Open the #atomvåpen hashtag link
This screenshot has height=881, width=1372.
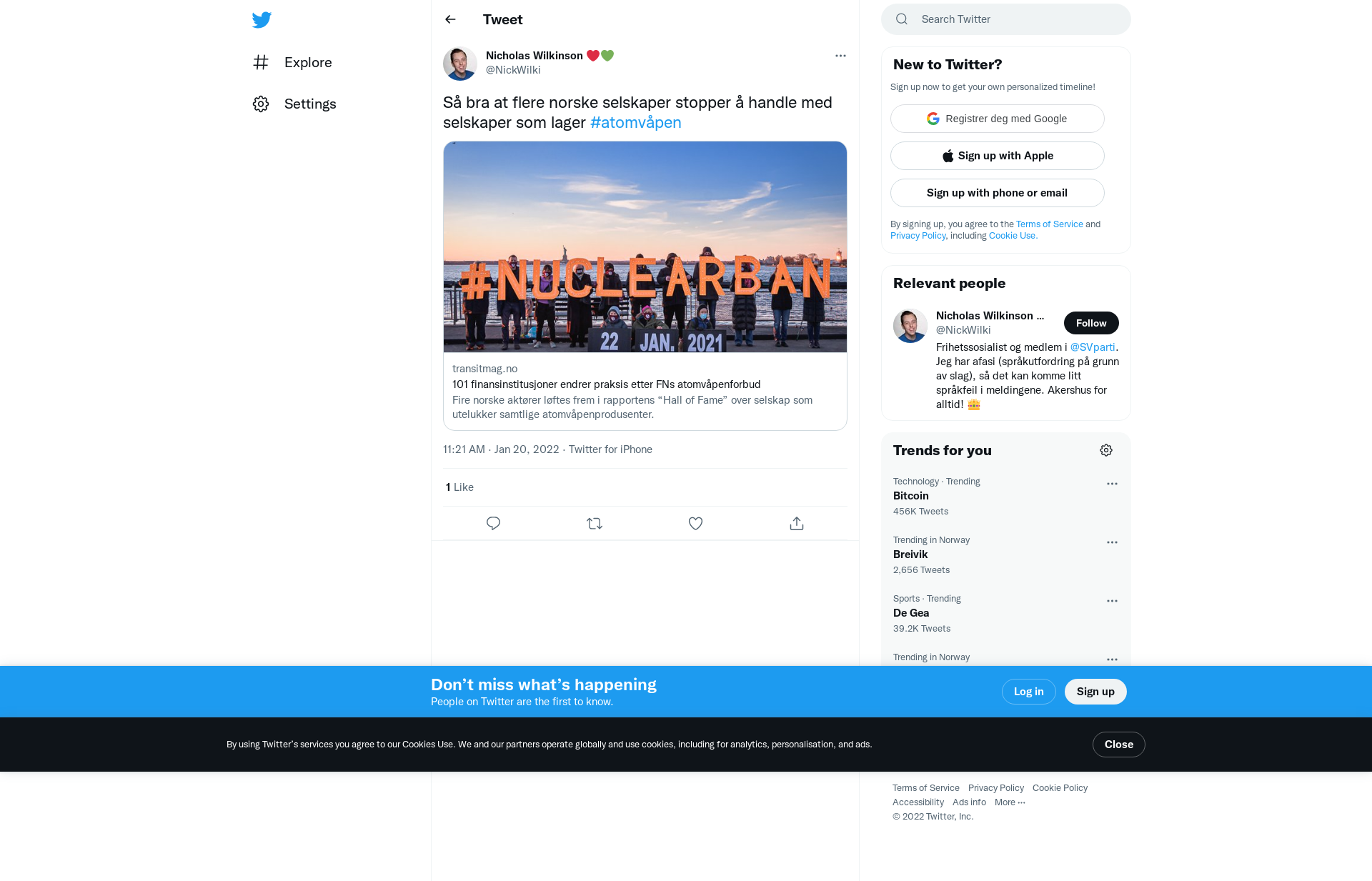click(636, 122)
